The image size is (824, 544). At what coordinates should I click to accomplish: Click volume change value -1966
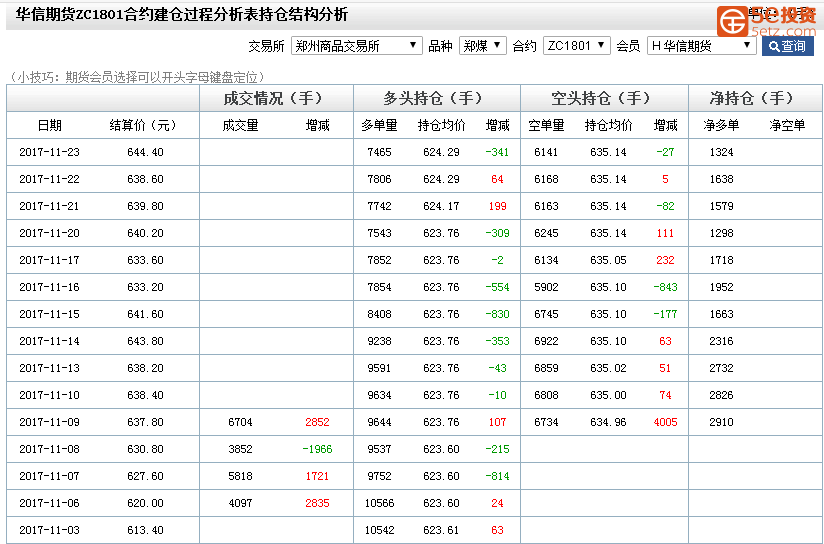(317, 449)
